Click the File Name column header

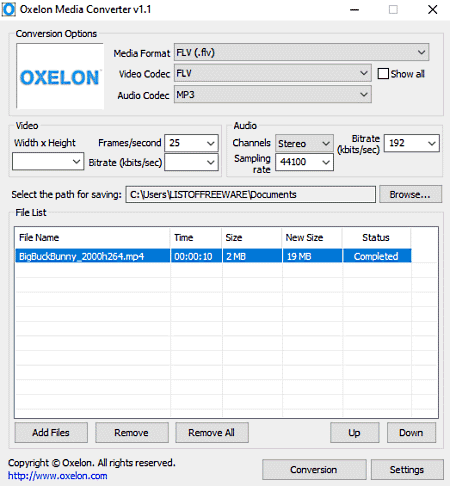tap(93, 238)
